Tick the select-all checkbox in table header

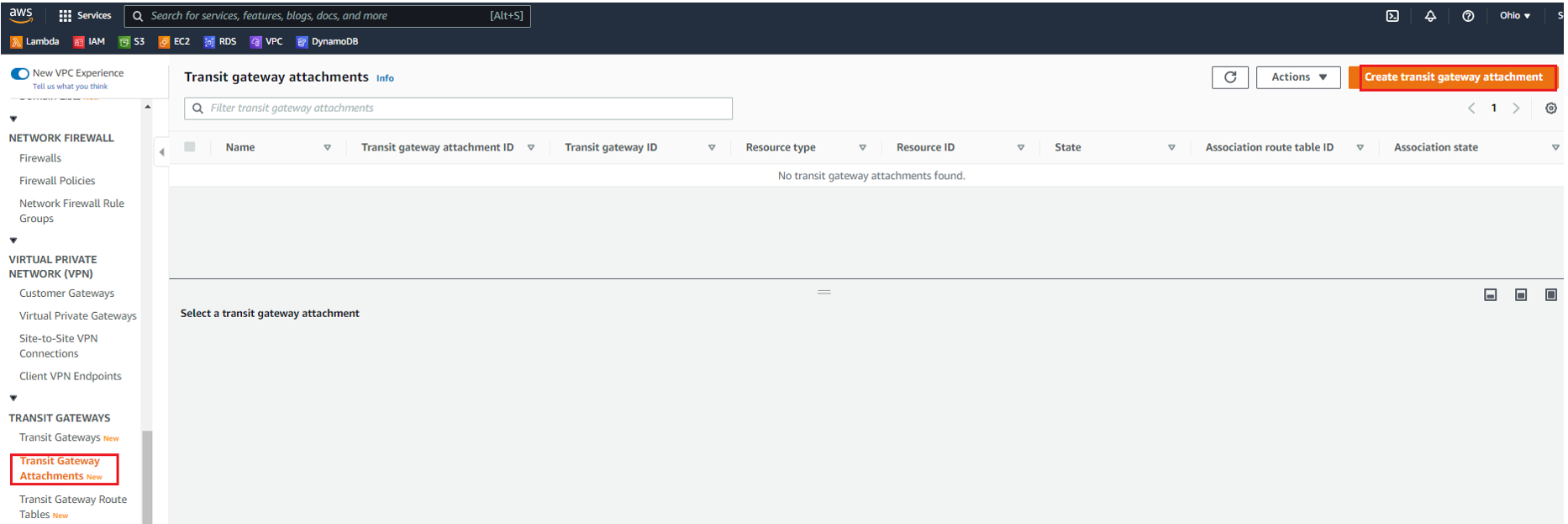pos(190,147)
